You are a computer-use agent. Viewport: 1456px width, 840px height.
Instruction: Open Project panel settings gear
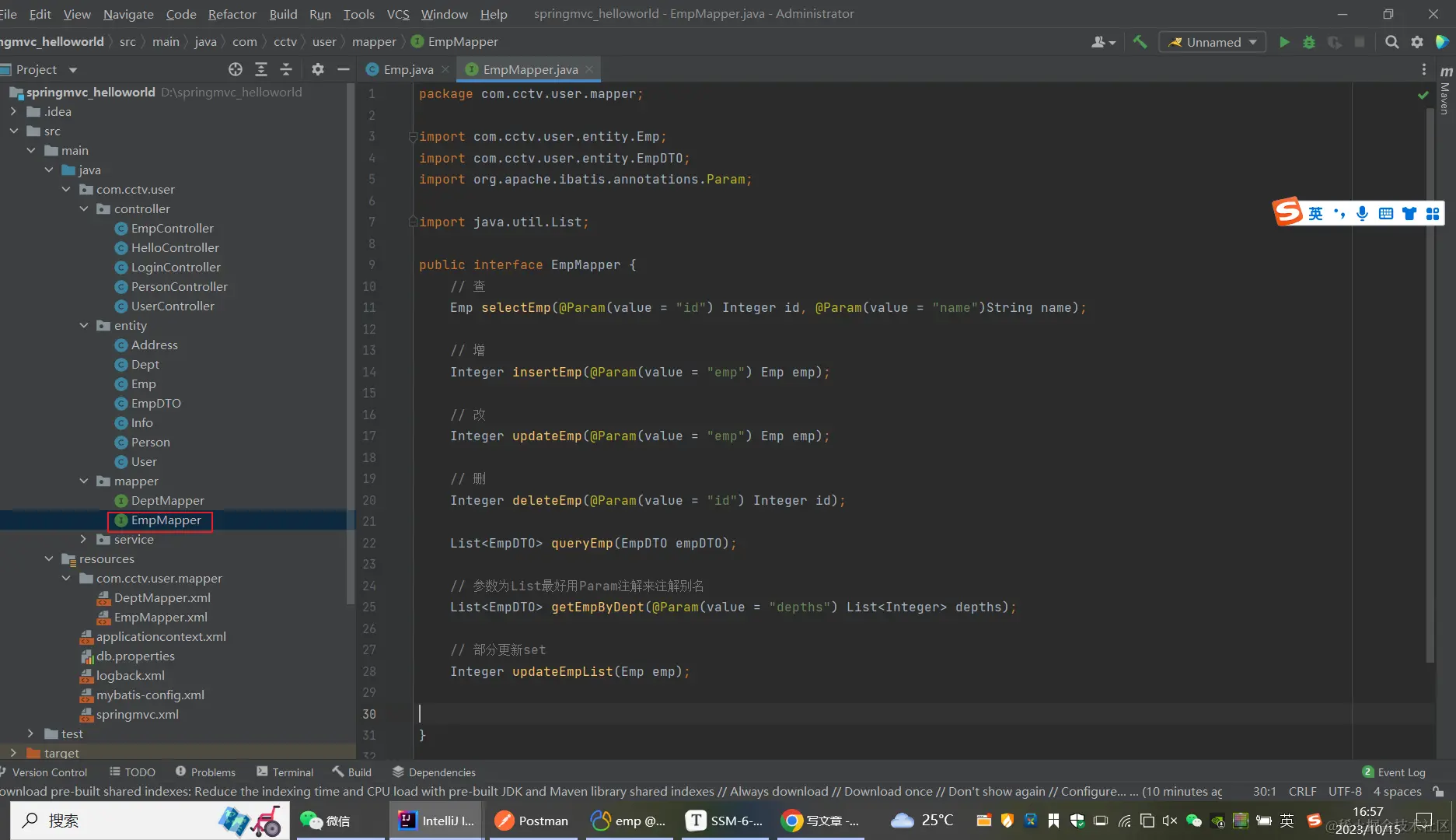tap(317, 69)
